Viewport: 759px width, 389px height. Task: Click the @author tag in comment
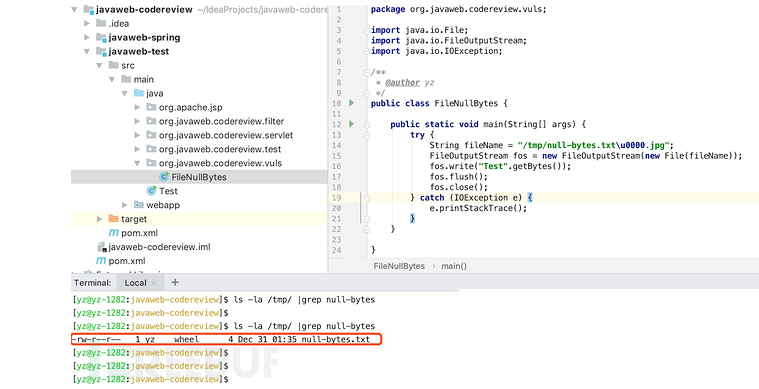(x=402, y=83)
